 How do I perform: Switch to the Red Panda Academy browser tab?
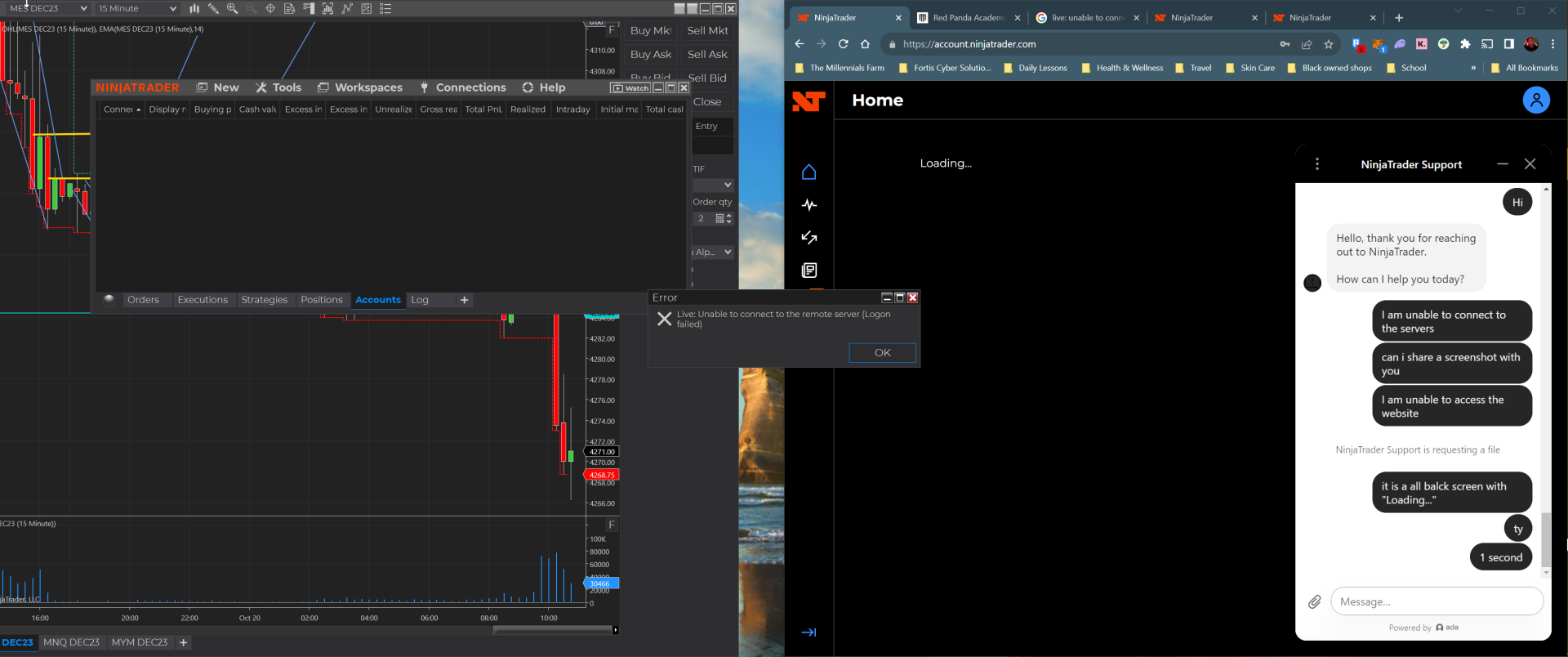point(968,18)
